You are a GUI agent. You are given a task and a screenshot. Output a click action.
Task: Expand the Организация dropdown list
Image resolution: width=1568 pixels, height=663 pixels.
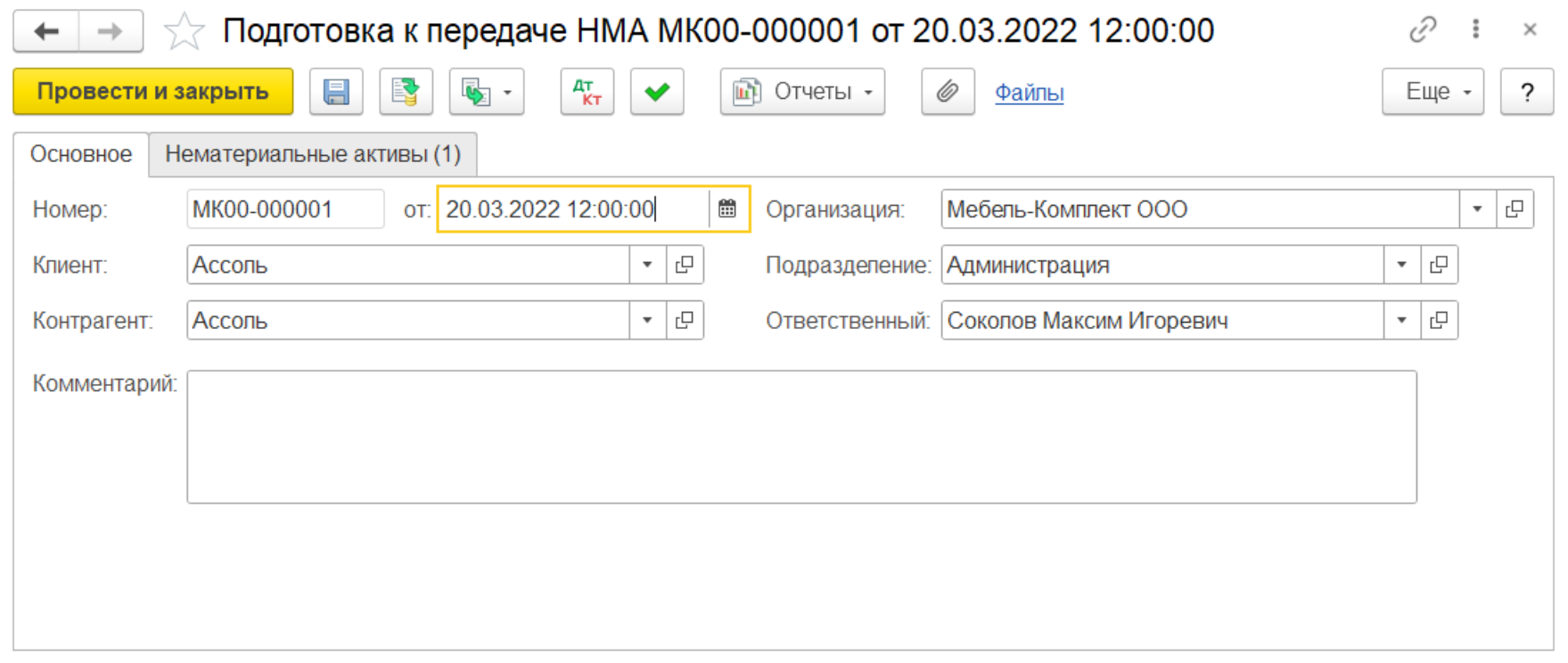(1477, 209)
